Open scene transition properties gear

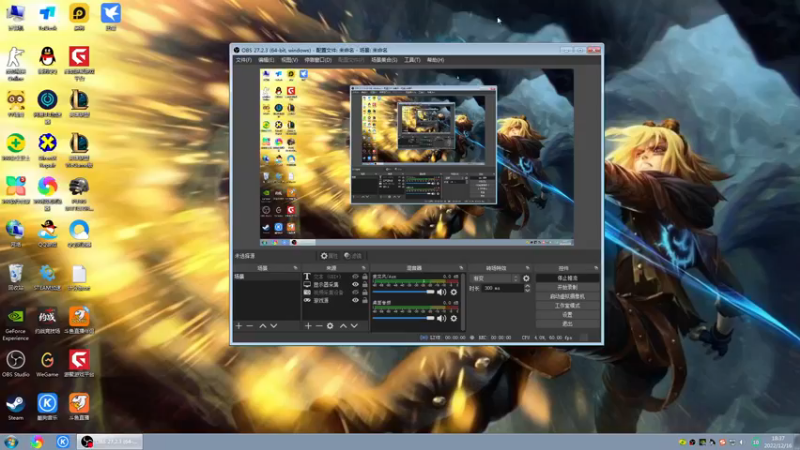coord(526,279)
